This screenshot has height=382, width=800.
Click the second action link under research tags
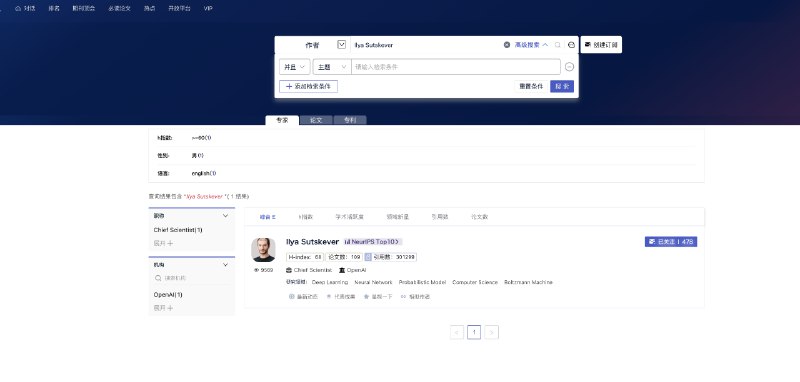pyautogui.click(x=341, y=296)
